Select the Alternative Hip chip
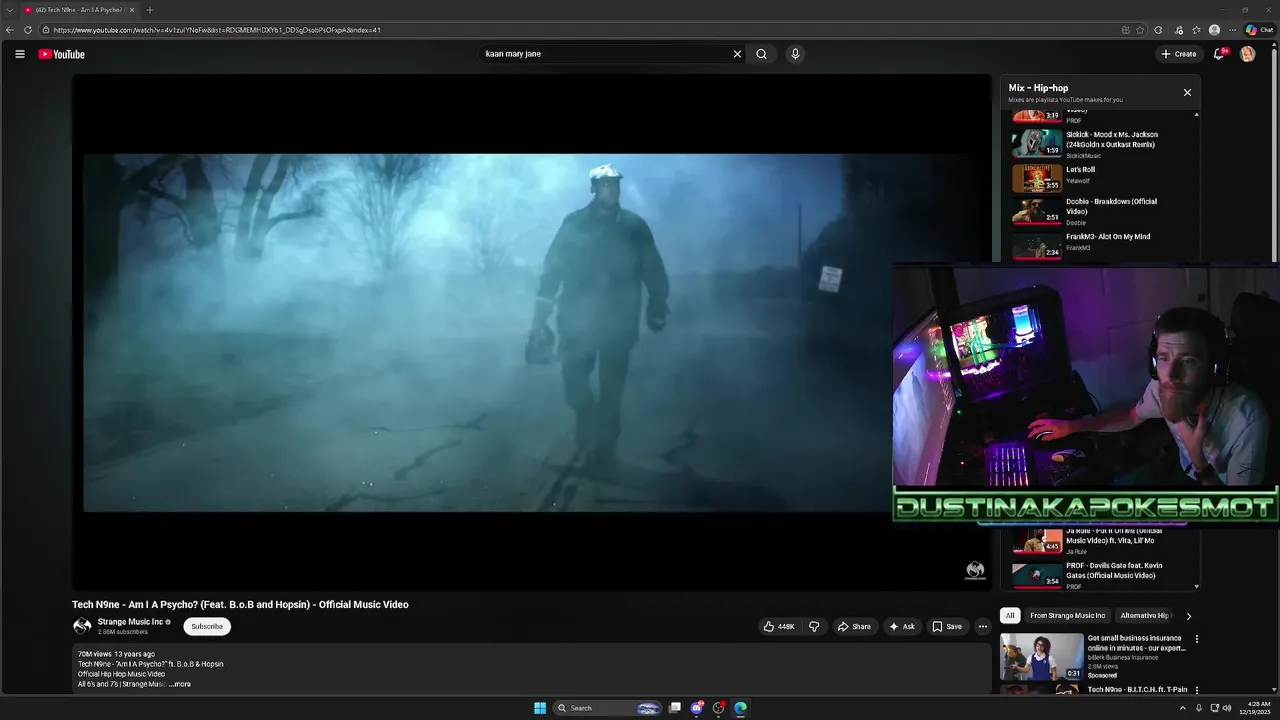The width and height of the screenshot is (1280, 720). pyautogui.click(x=1146, y=616)
